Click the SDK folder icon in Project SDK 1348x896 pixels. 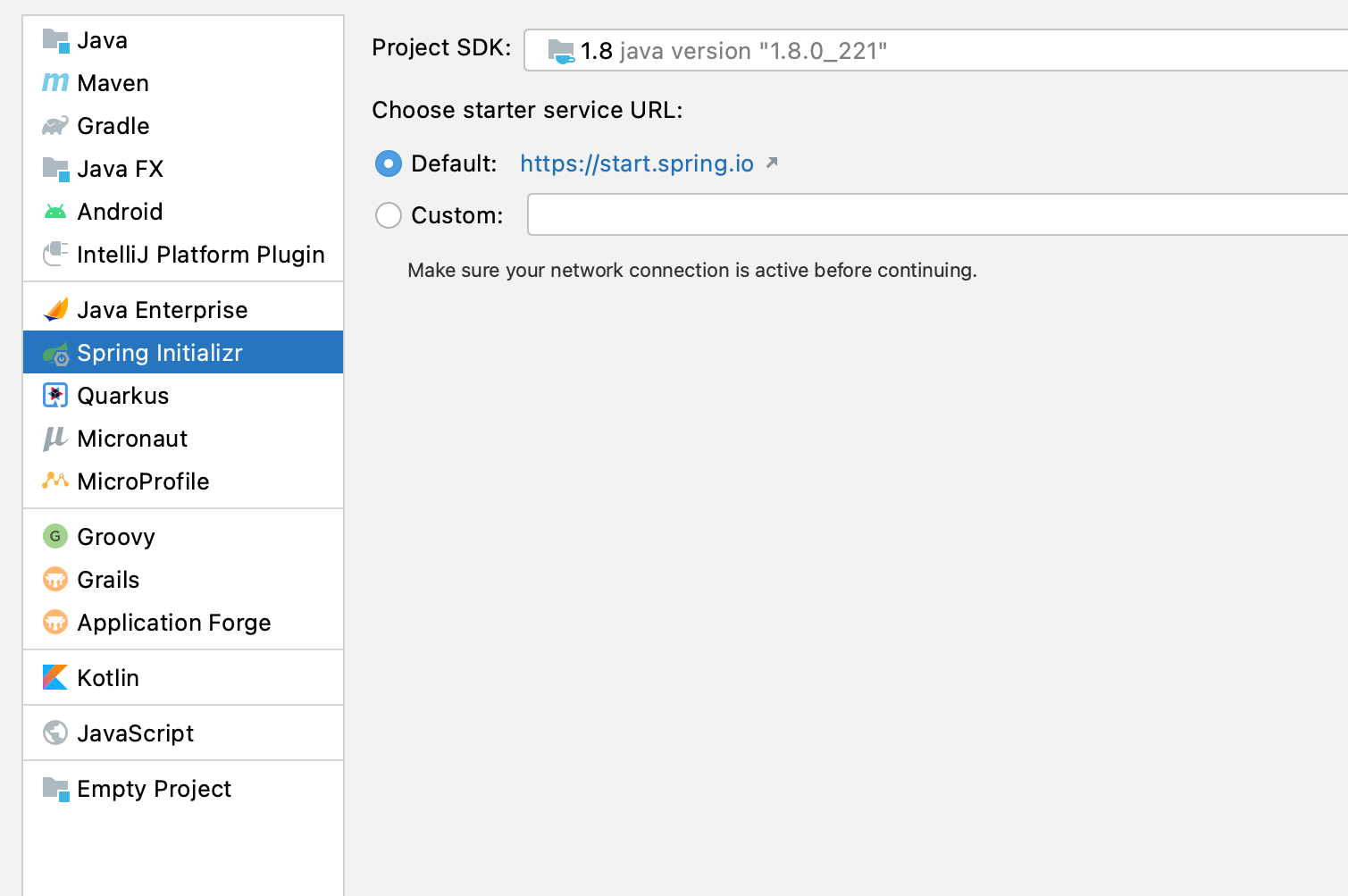tap(561, 51)
